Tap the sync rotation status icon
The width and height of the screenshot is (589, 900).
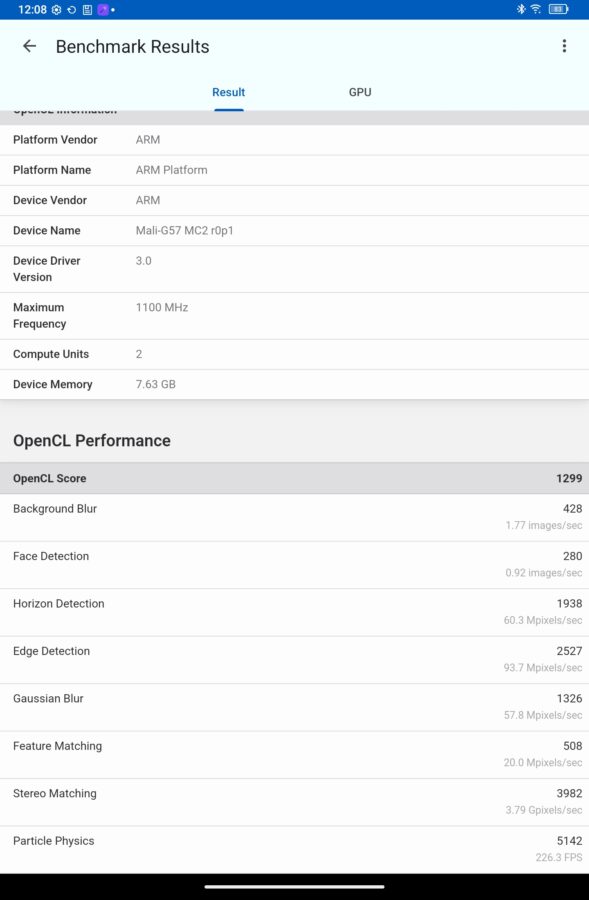pyautogui.click(x=72, y=10)
